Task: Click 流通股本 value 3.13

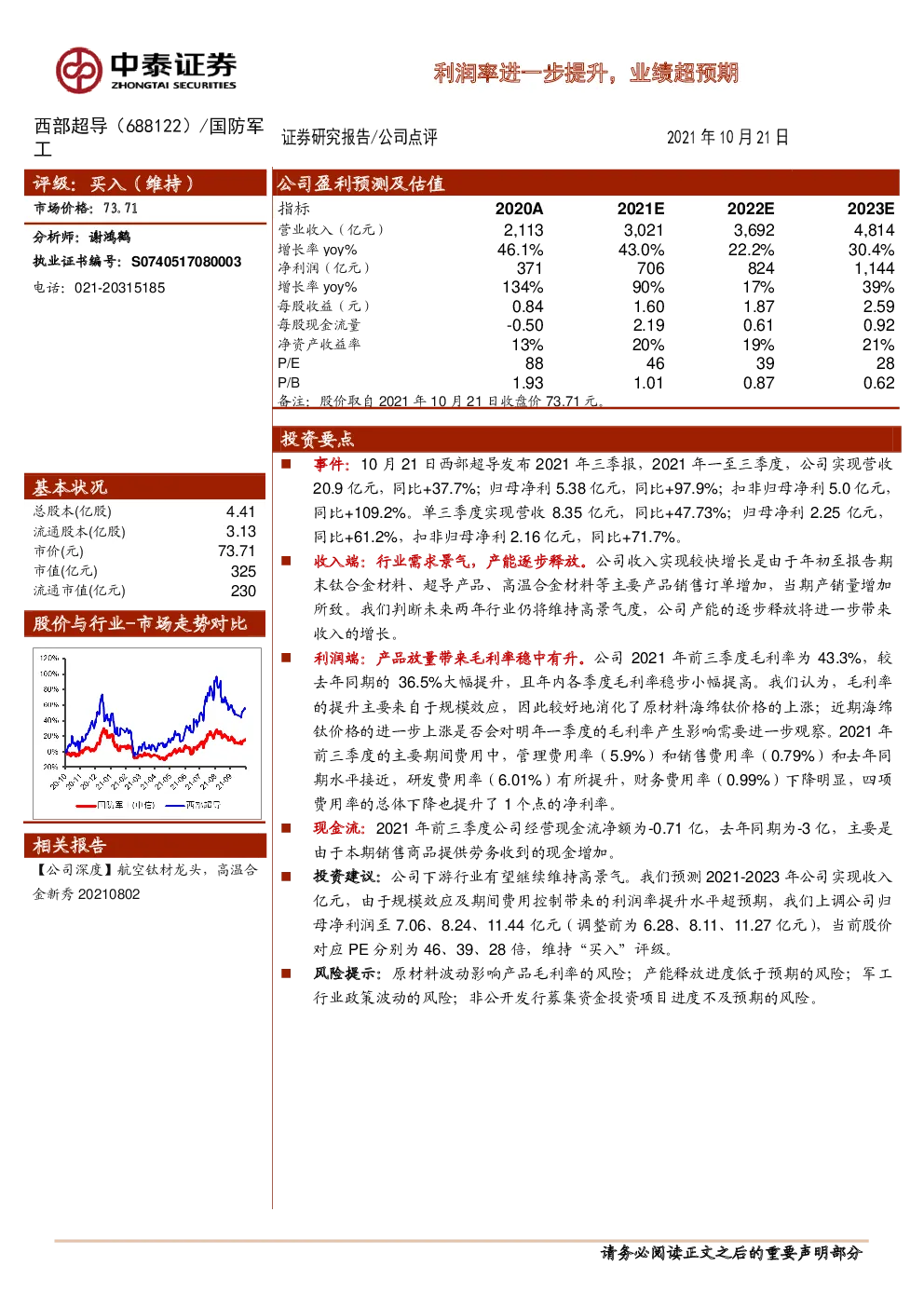Action: [x=240, y=531]
